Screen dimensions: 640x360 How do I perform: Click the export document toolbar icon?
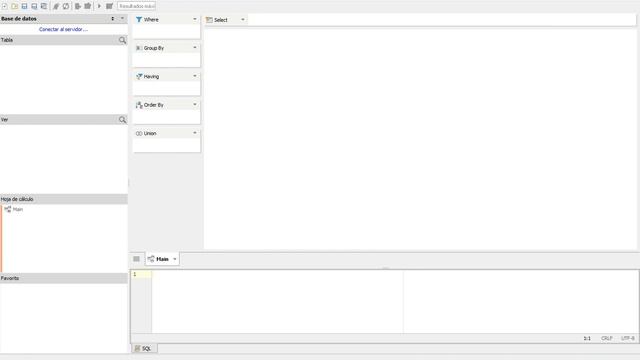pos(78,6)
